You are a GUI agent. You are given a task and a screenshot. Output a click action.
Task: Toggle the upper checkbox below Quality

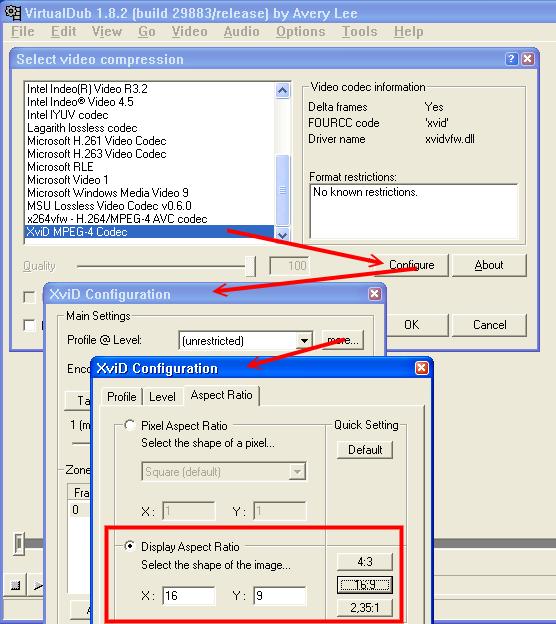(29, 297)
